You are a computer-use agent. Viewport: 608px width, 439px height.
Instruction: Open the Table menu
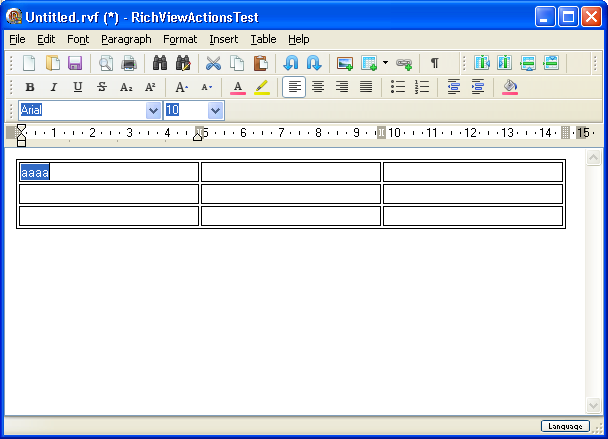[263, 39]
